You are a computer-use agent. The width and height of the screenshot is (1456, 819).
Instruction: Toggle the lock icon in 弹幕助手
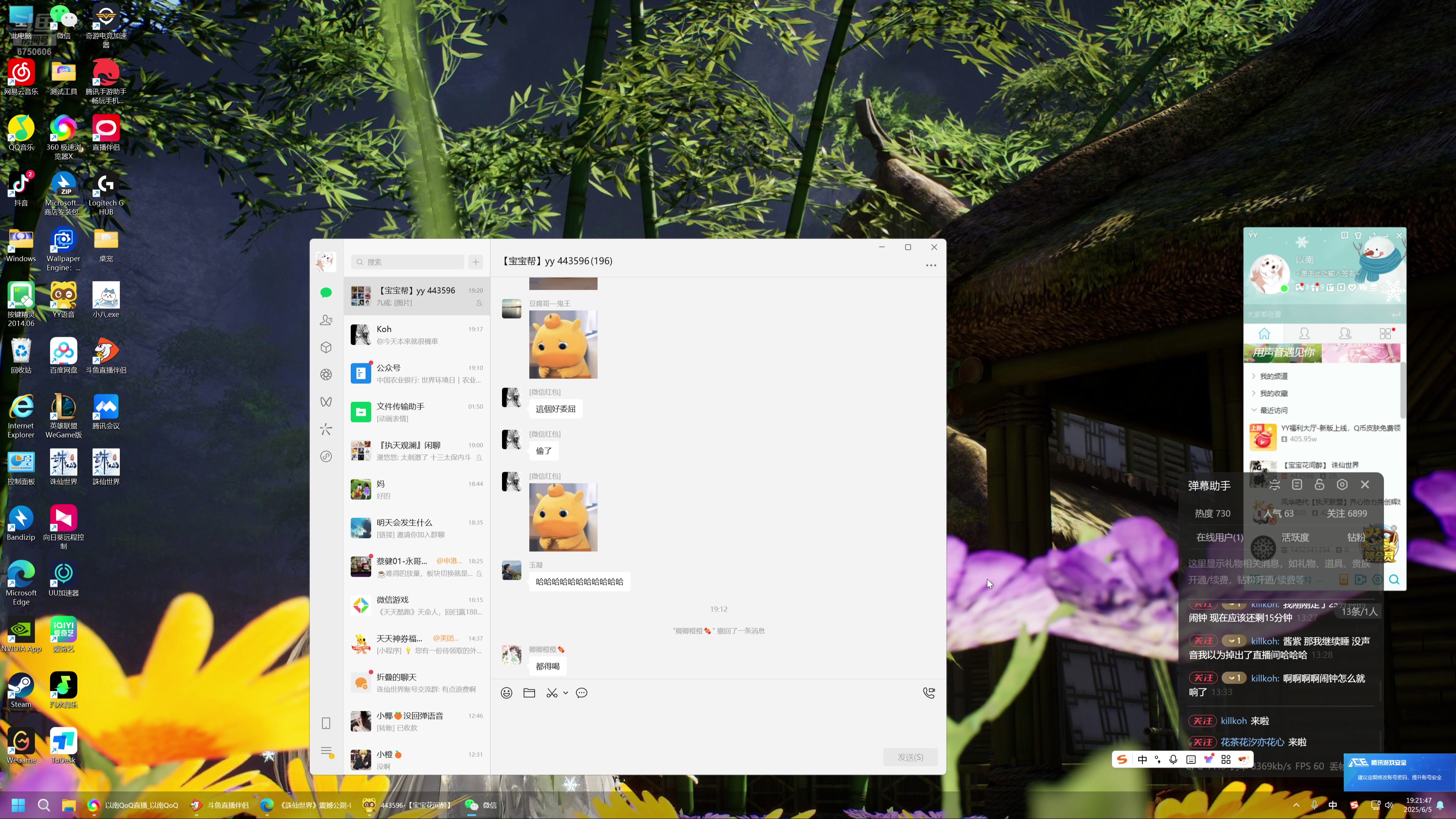click(1319, 485)
